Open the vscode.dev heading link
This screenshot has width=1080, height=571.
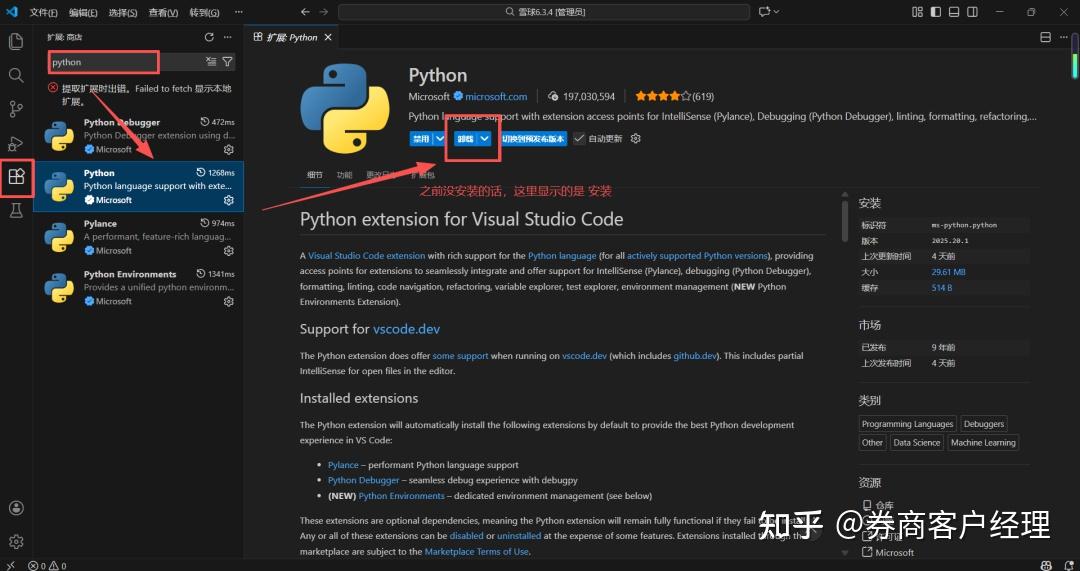click(x=406, y=329)
